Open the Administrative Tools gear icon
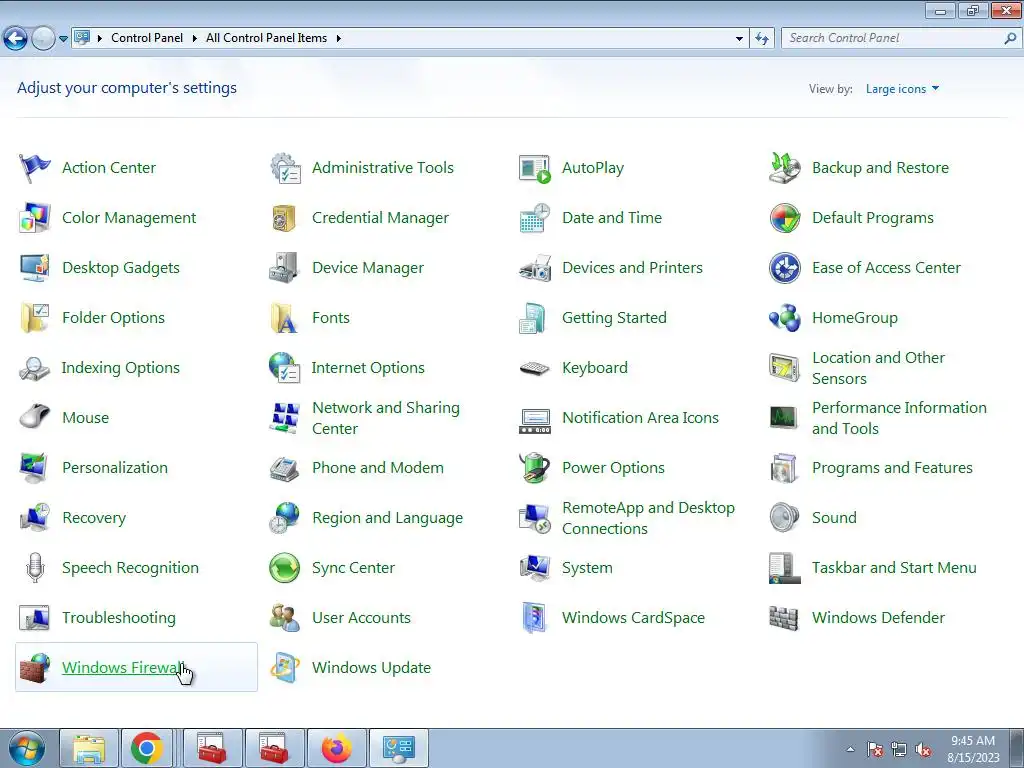 285,168
